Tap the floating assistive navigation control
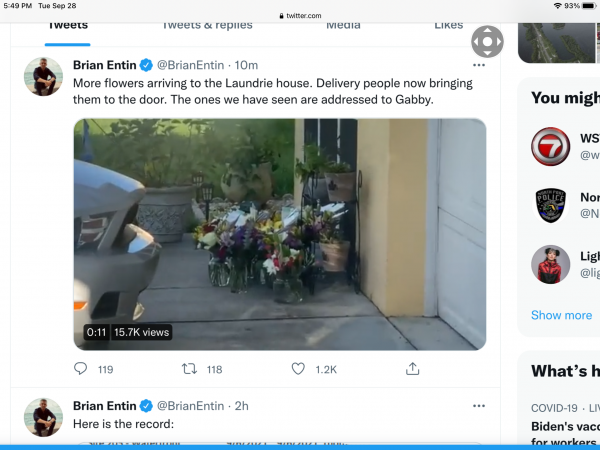The image size is (600, 450). point(487,43)
